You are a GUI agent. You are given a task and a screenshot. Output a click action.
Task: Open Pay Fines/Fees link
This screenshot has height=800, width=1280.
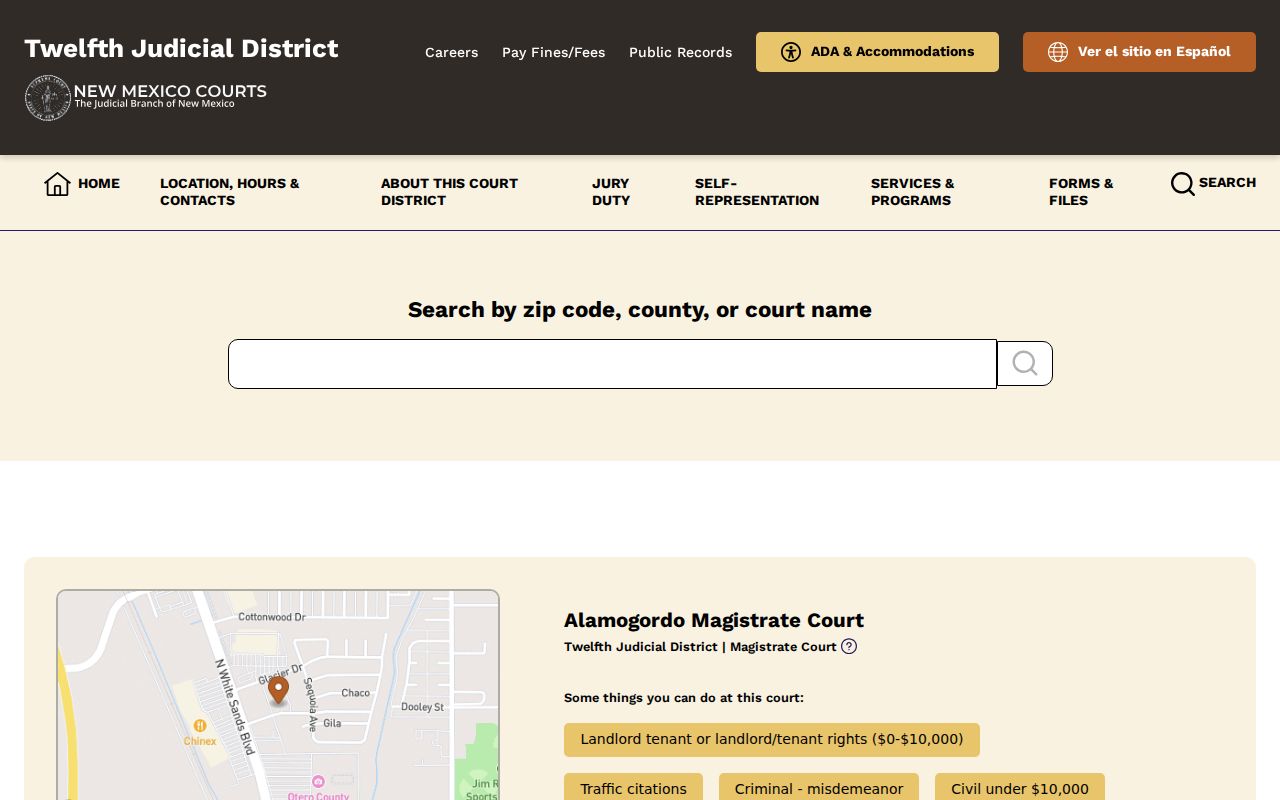(x=554, y=52)
